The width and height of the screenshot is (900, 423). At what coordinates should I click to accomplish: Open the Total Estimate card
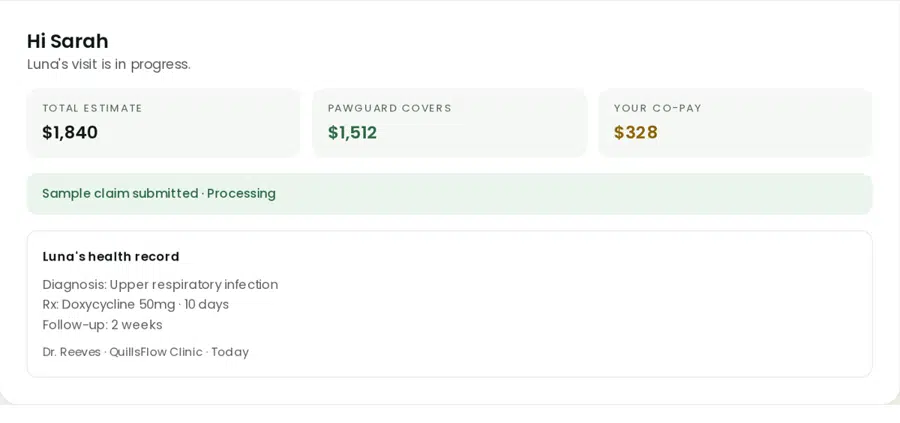pos(164,123)
